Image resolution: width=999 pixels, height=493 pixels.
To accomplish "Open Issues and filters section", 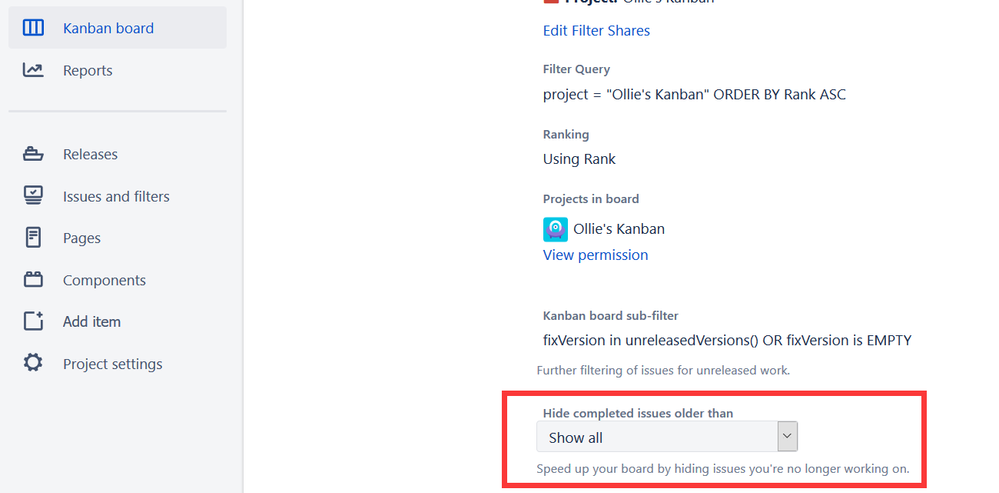I will tap(117, 196).
